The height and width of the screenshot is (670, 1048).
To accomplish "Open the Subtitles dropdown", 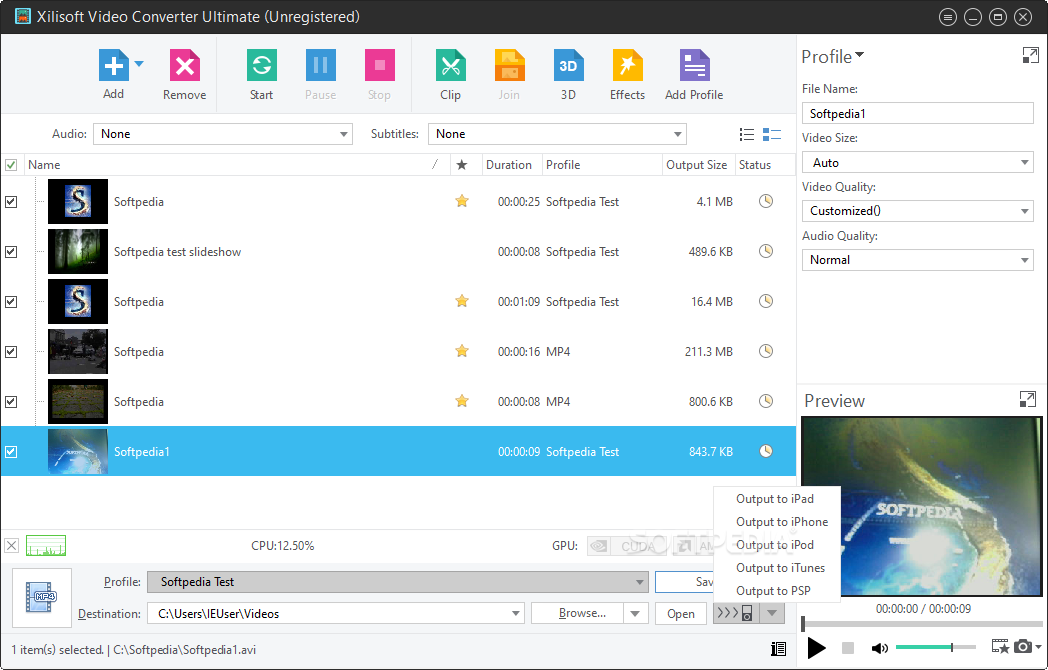I will coord(557,134).
